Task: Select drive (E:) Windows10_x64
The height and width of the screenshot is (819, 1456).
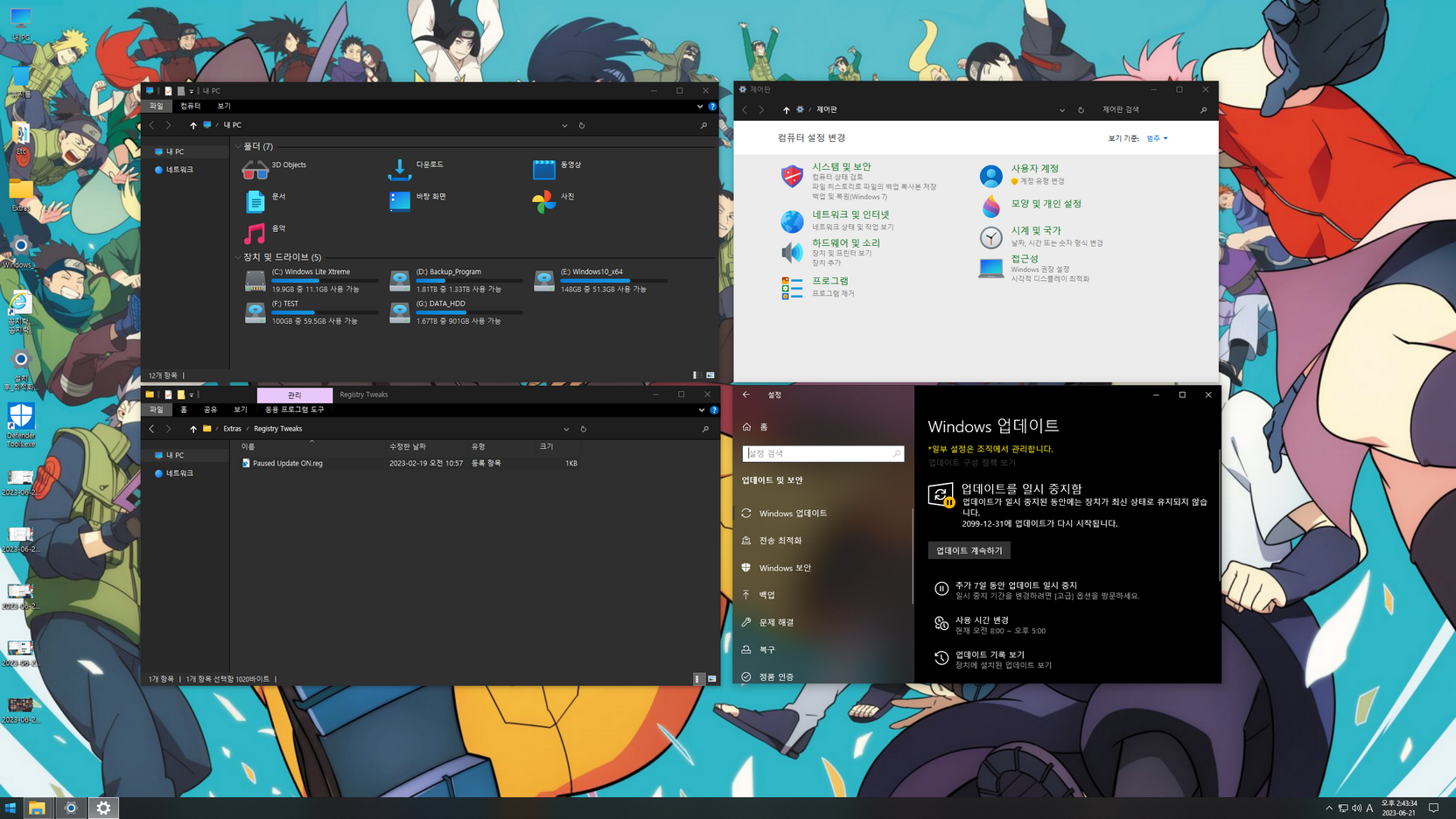Action: coord(601,280)
